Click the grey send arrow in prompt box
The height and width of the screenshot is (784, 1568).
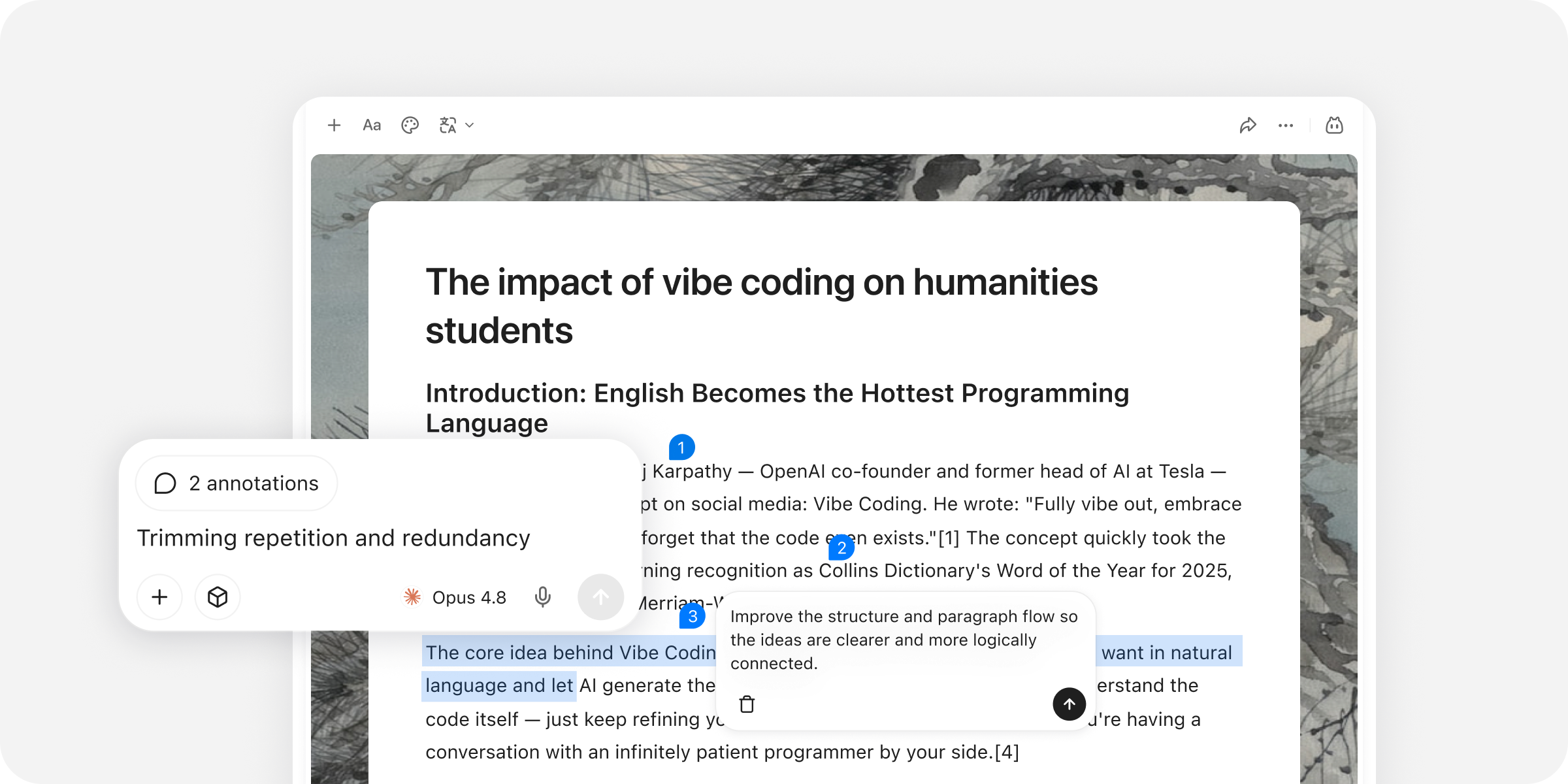(600, 596)
